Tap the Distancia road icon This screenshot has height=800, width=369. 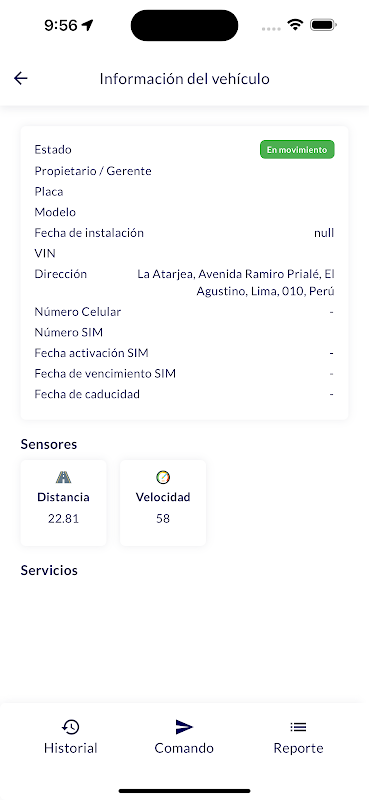point(63,478)
